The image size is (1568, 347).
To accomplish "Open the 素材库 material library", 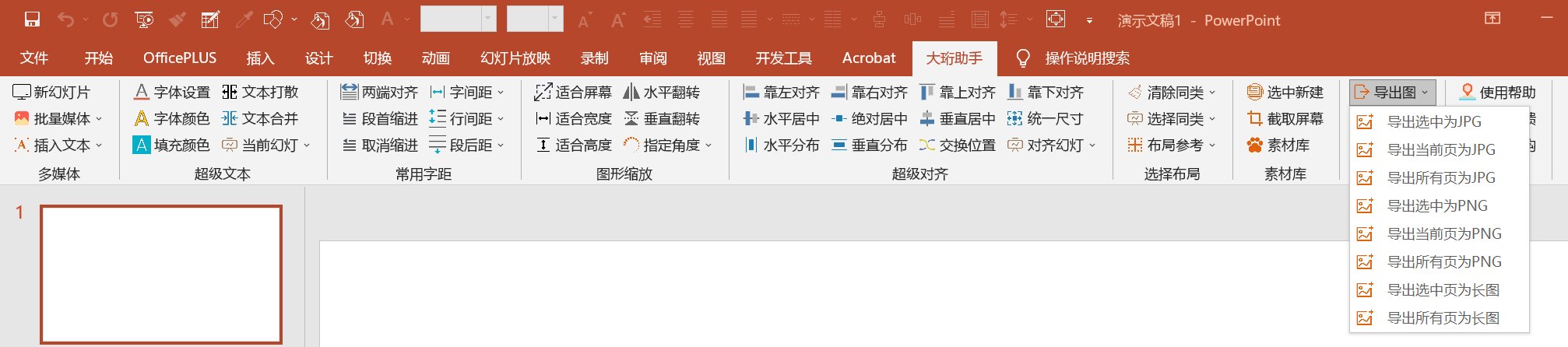I will click(x=1278, y=145).
